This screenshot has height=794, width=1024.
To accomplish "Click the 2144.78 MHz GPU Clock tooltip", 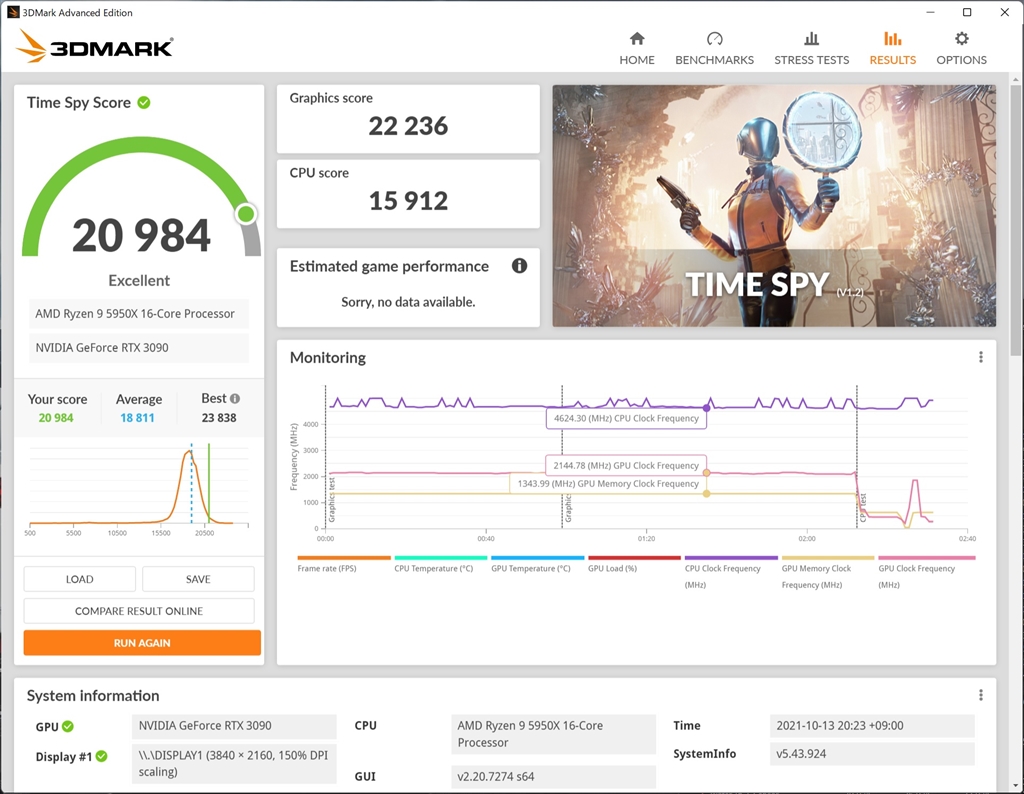I will 626,466.
